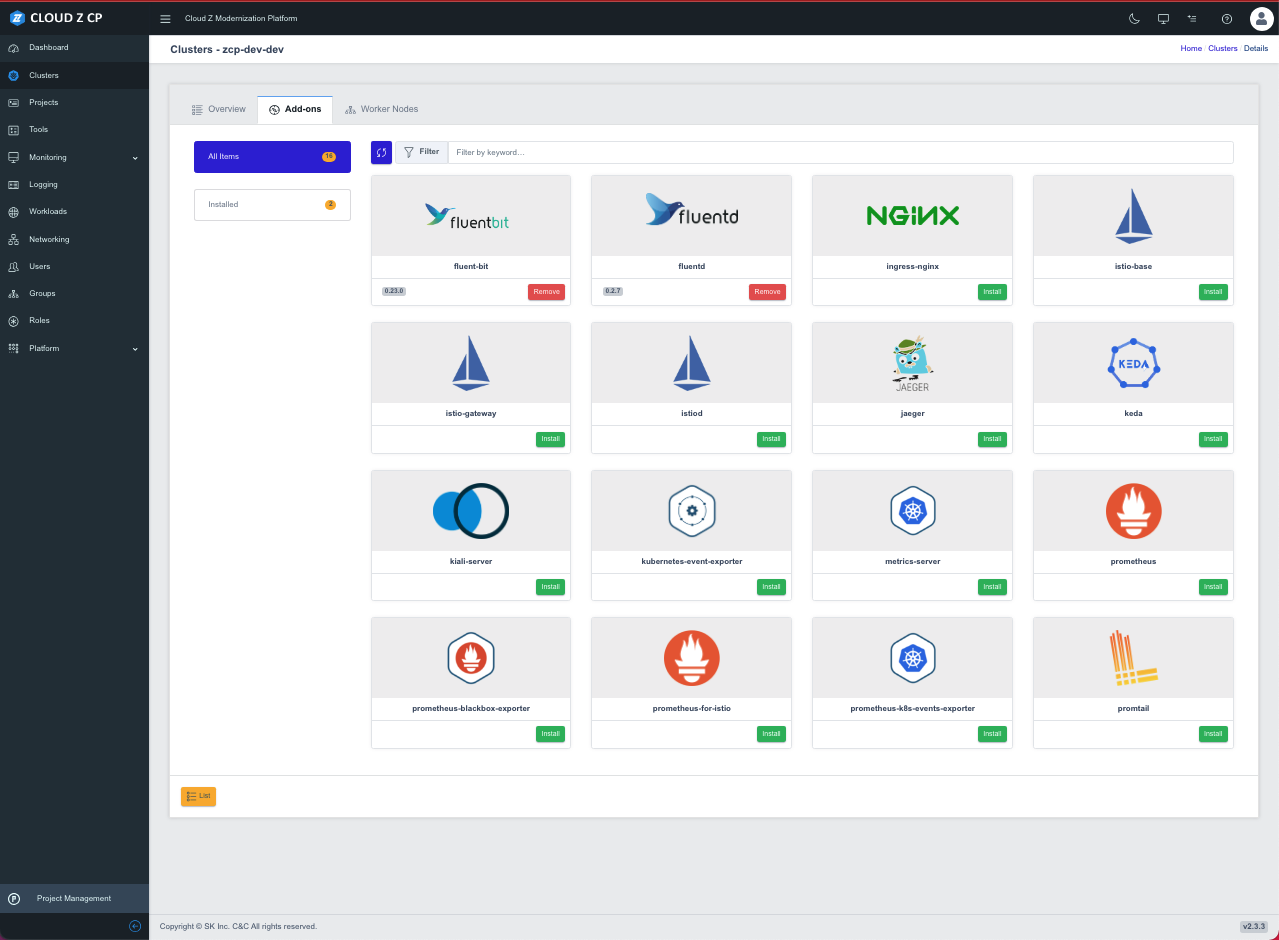The image size is (1279, 940).
Task: Follow the Home breadcrumb link
Action: pyautogui.click(x=1191, y=49)
